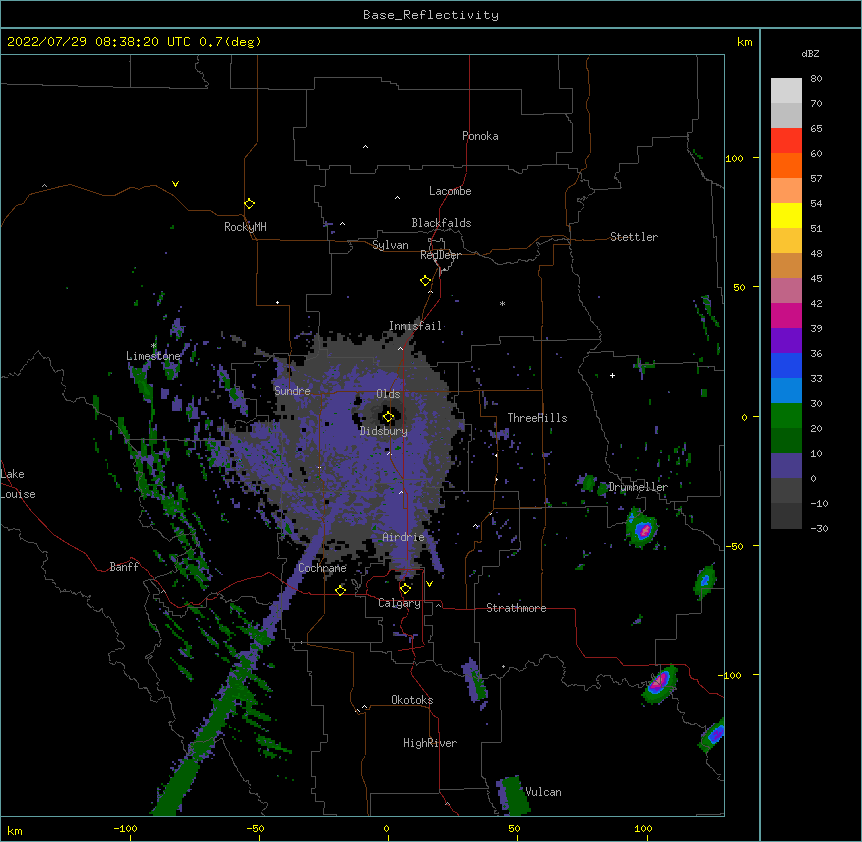Pick the purple 36-39 dBZ legend swatch
Viewport: 862px width, 842px height.
(x=786, y=341)
